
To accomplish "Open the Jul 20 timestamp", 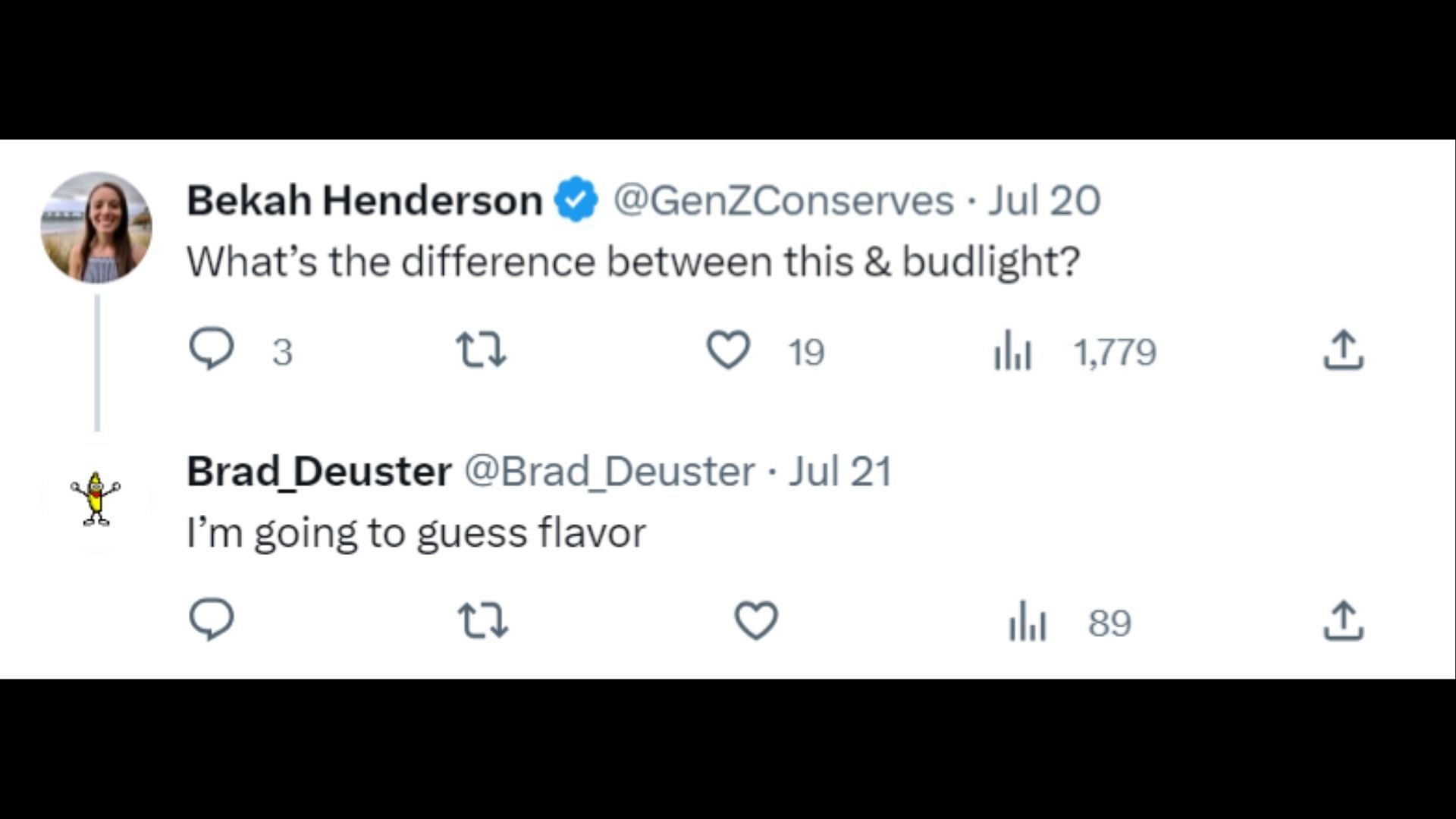I will click(1043, 200).
